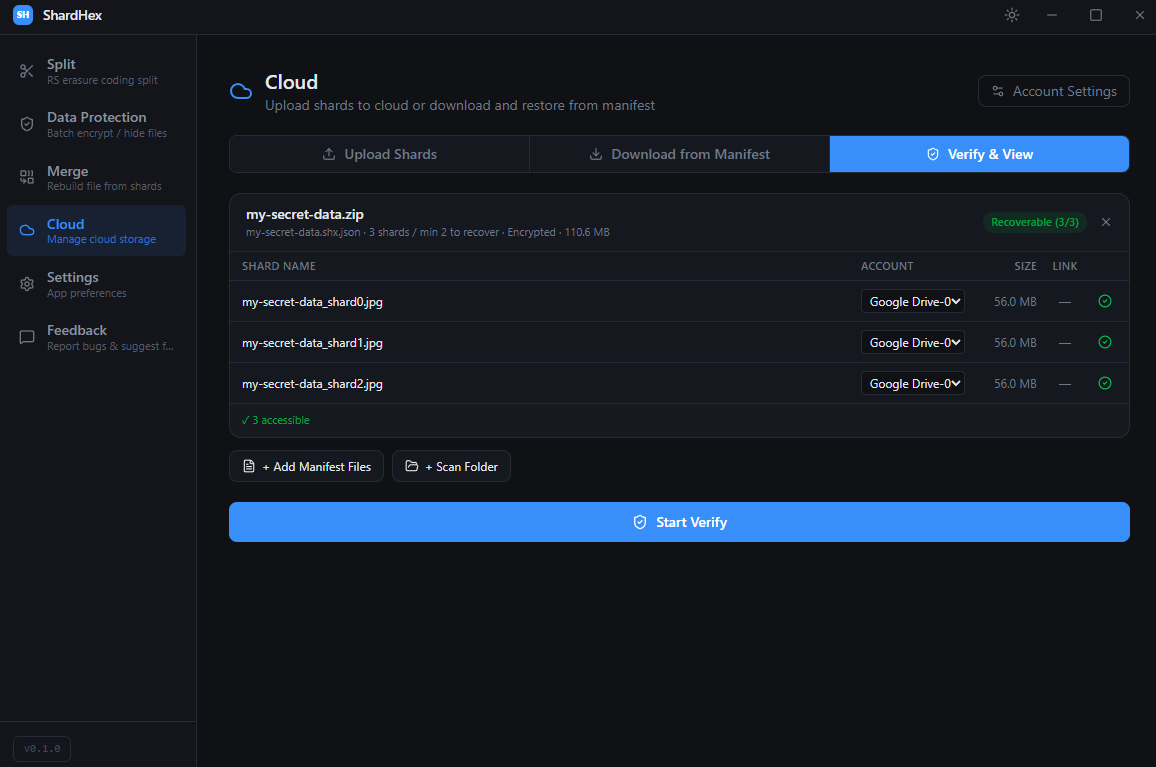Open account dropdown for shard2.jpg
The height and width of the screenshot is (767, 1156).
pyautogui.click(x=912, y=383)
